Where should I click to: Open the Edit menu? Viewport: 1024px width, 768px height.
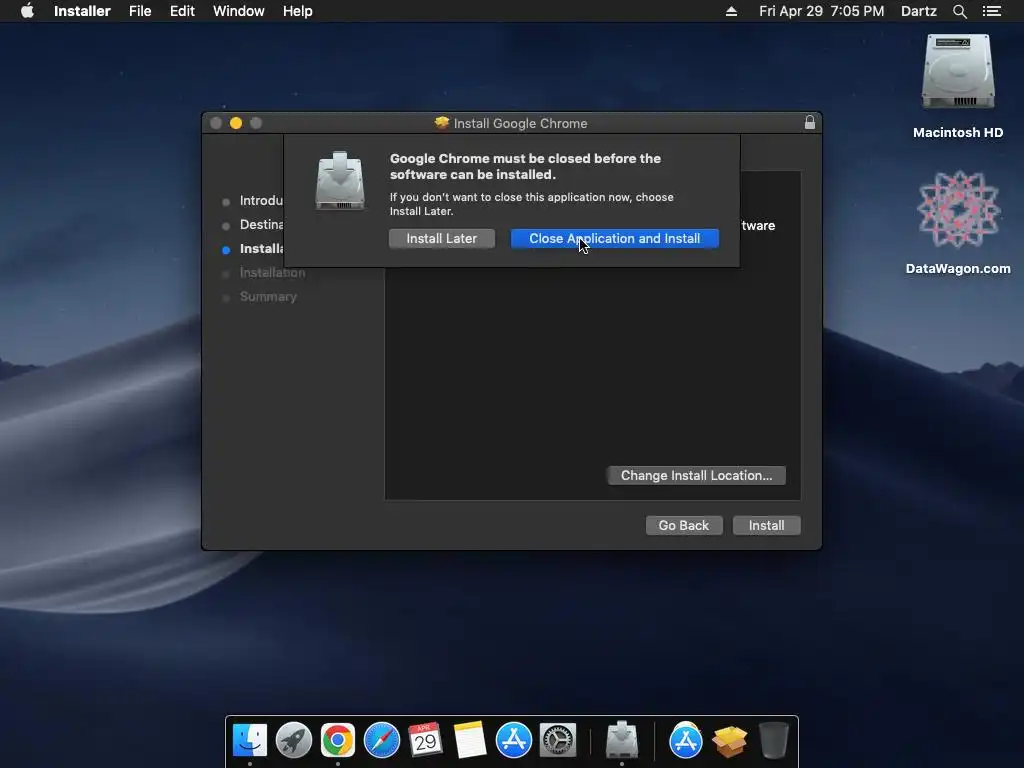(x=182, y=11)
